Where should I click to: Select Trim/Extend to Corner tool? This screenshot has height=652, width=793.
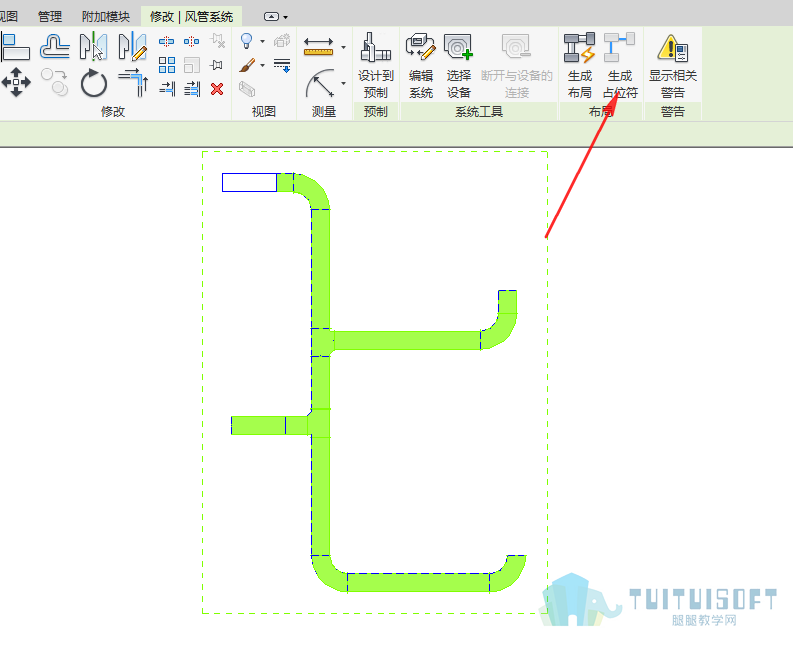coord(133,82)
